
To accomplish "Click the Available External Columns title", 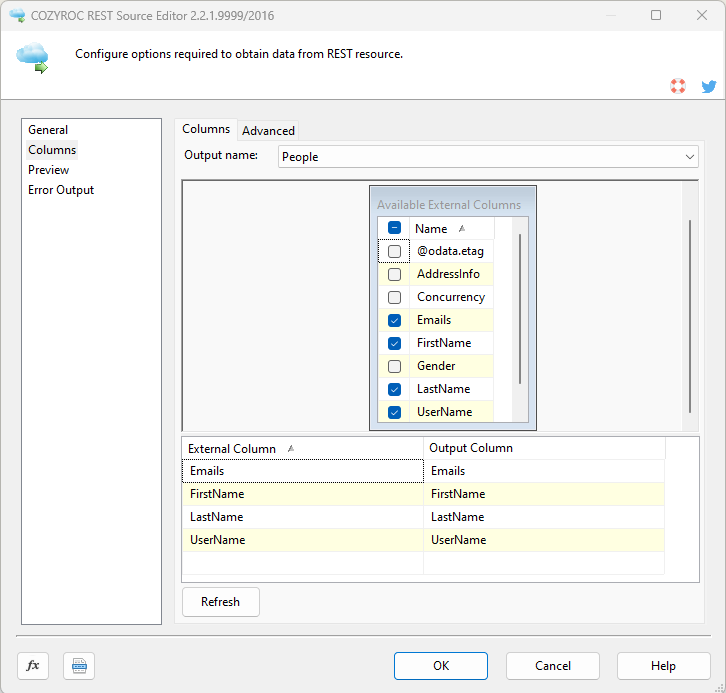I will tap(449, 205).
